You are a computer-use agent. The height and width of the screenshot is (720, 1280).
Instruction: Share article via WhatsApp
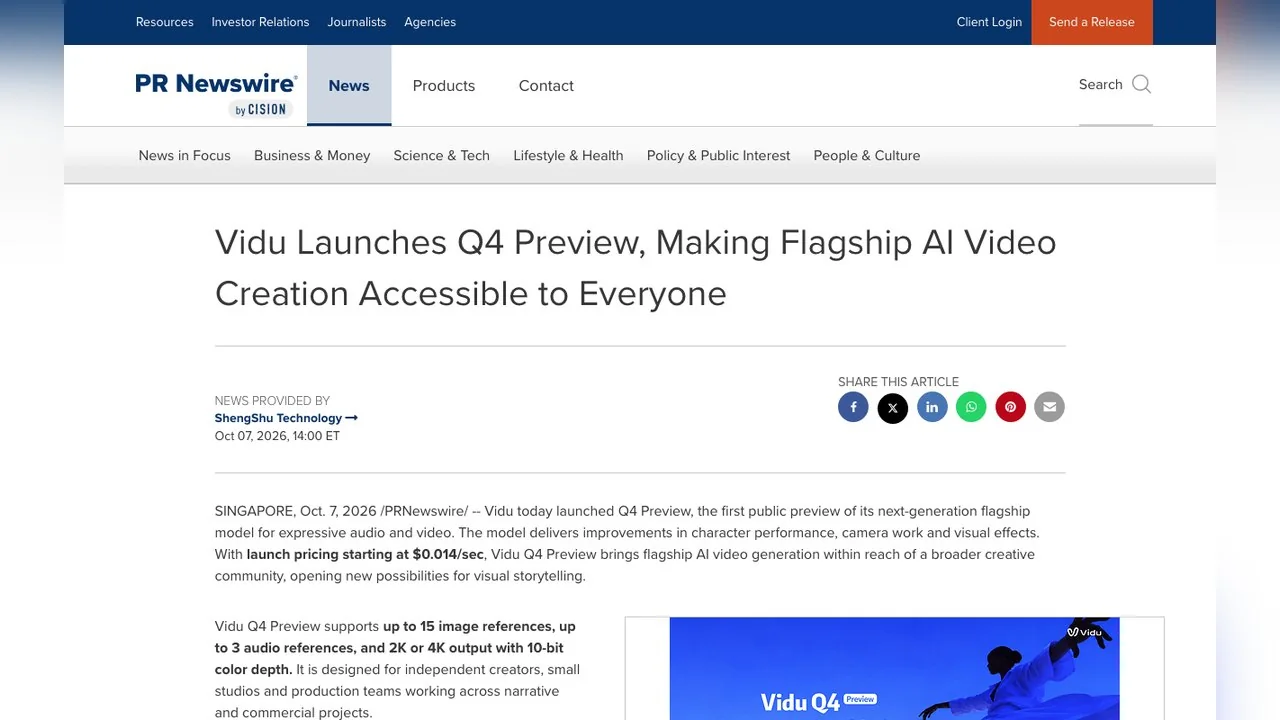(x=971, y=407)
